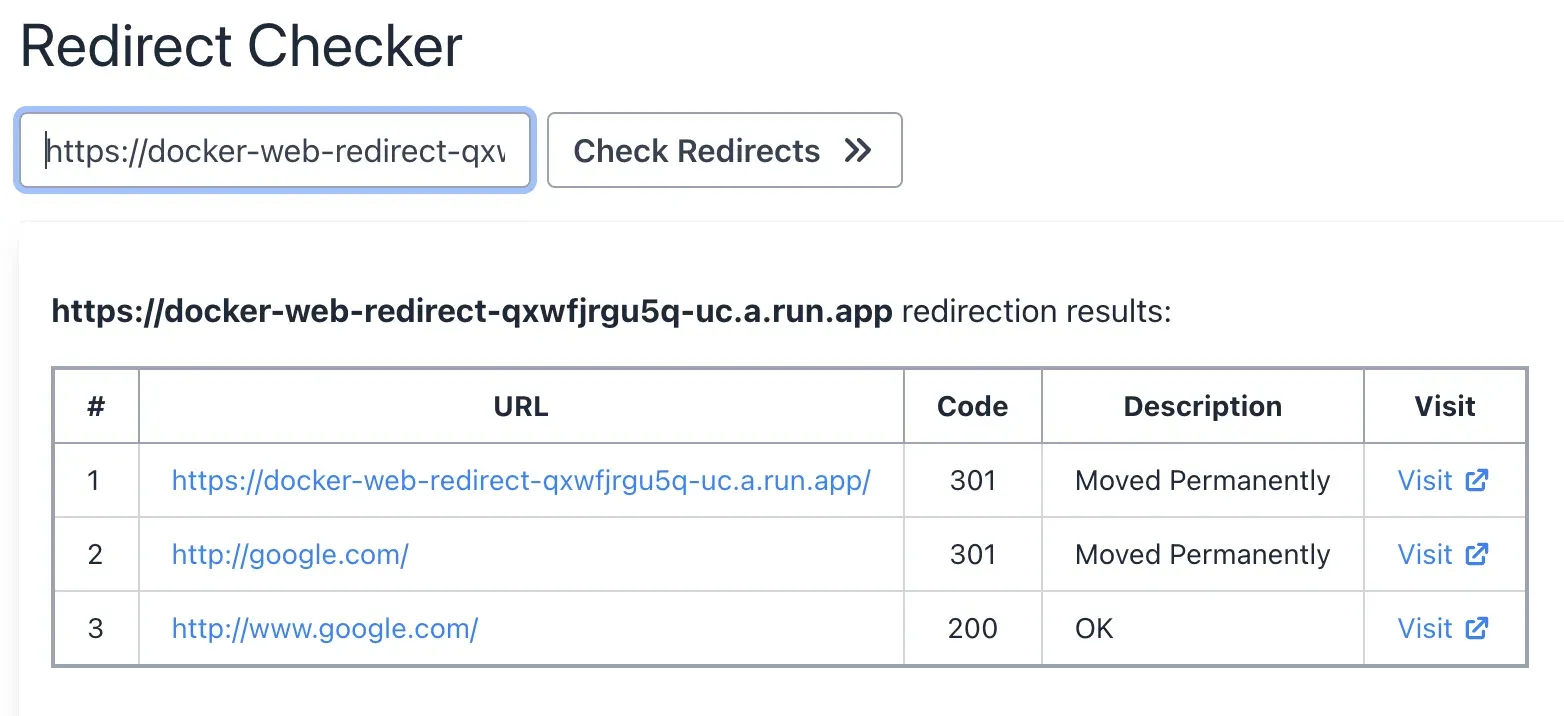Click the https://docker-web-redirect-qxwfjrgu5q-uc.a.run.app/ hyperlink
Viewport: 1564px width, 716px height.
point(520,480)
